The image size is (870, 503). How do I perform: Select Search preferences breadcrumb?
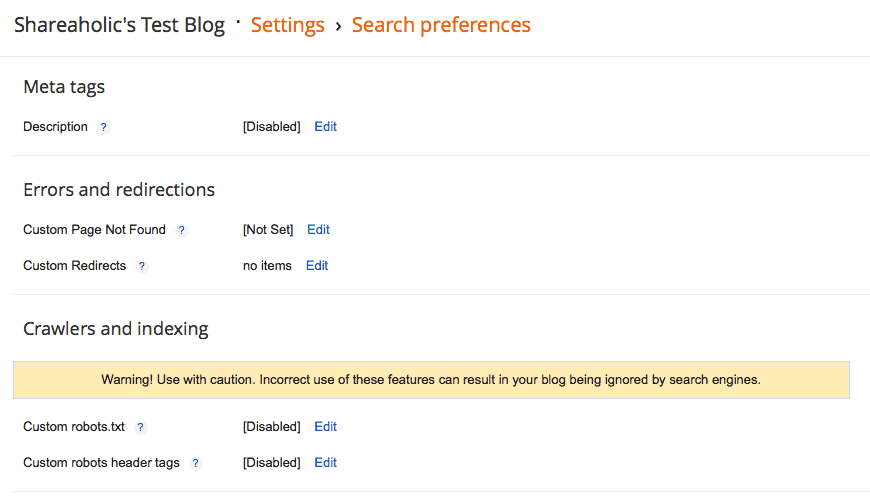441,25
